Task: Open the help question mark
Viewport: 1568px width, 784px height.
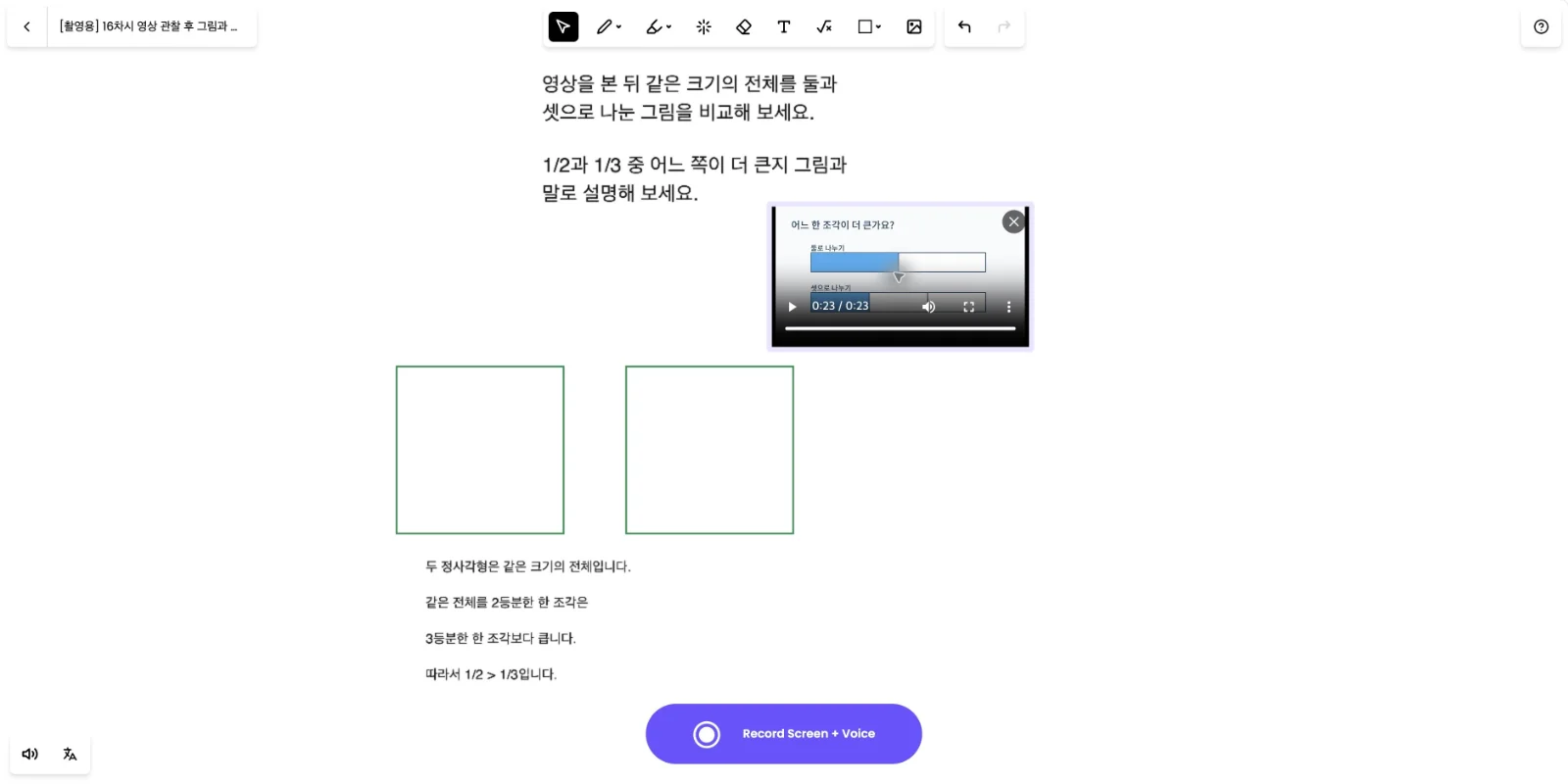Action: (1542, 26)
